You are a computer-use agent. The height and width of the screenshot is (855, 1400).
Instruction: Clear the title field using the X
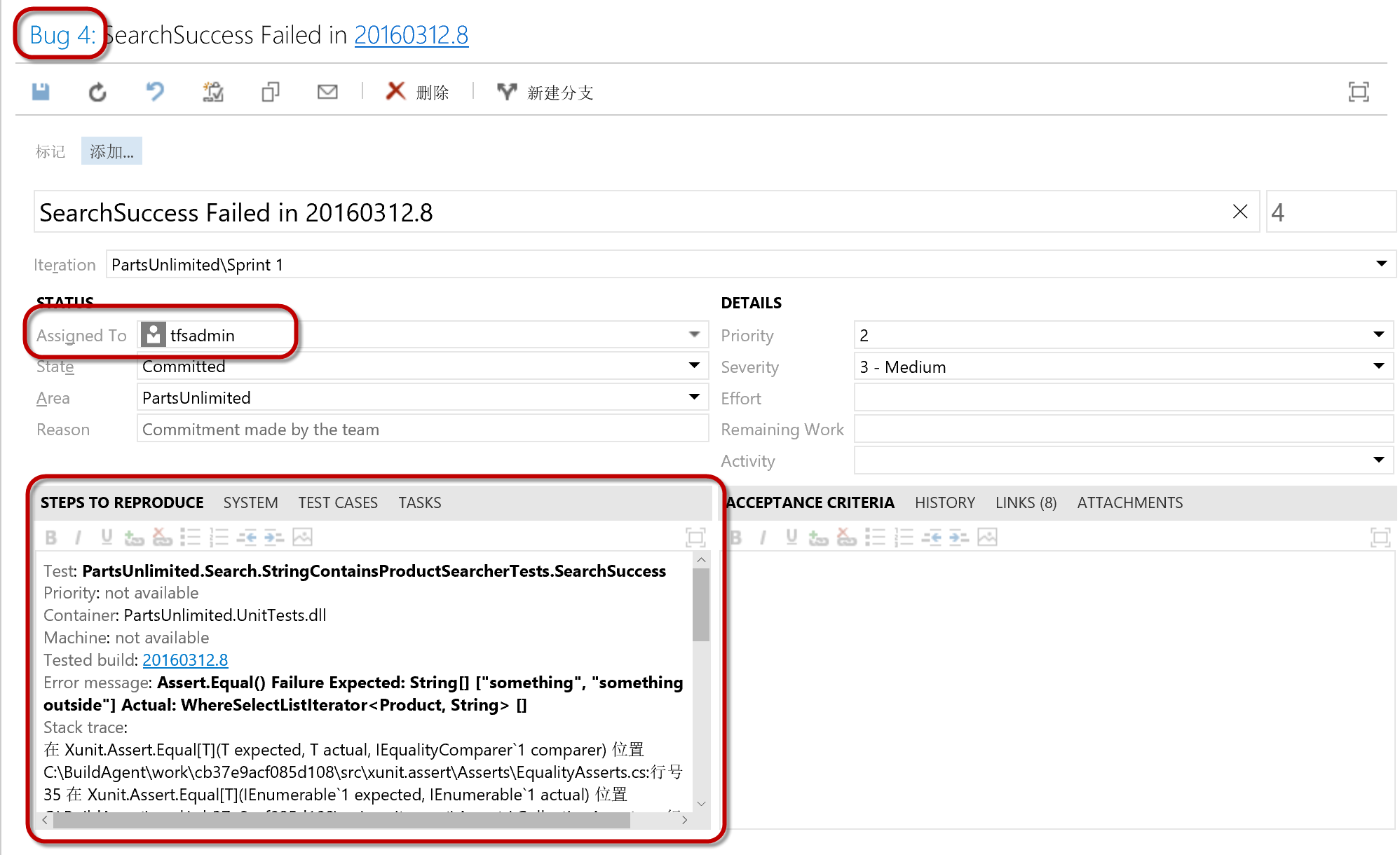(1239, 212)
